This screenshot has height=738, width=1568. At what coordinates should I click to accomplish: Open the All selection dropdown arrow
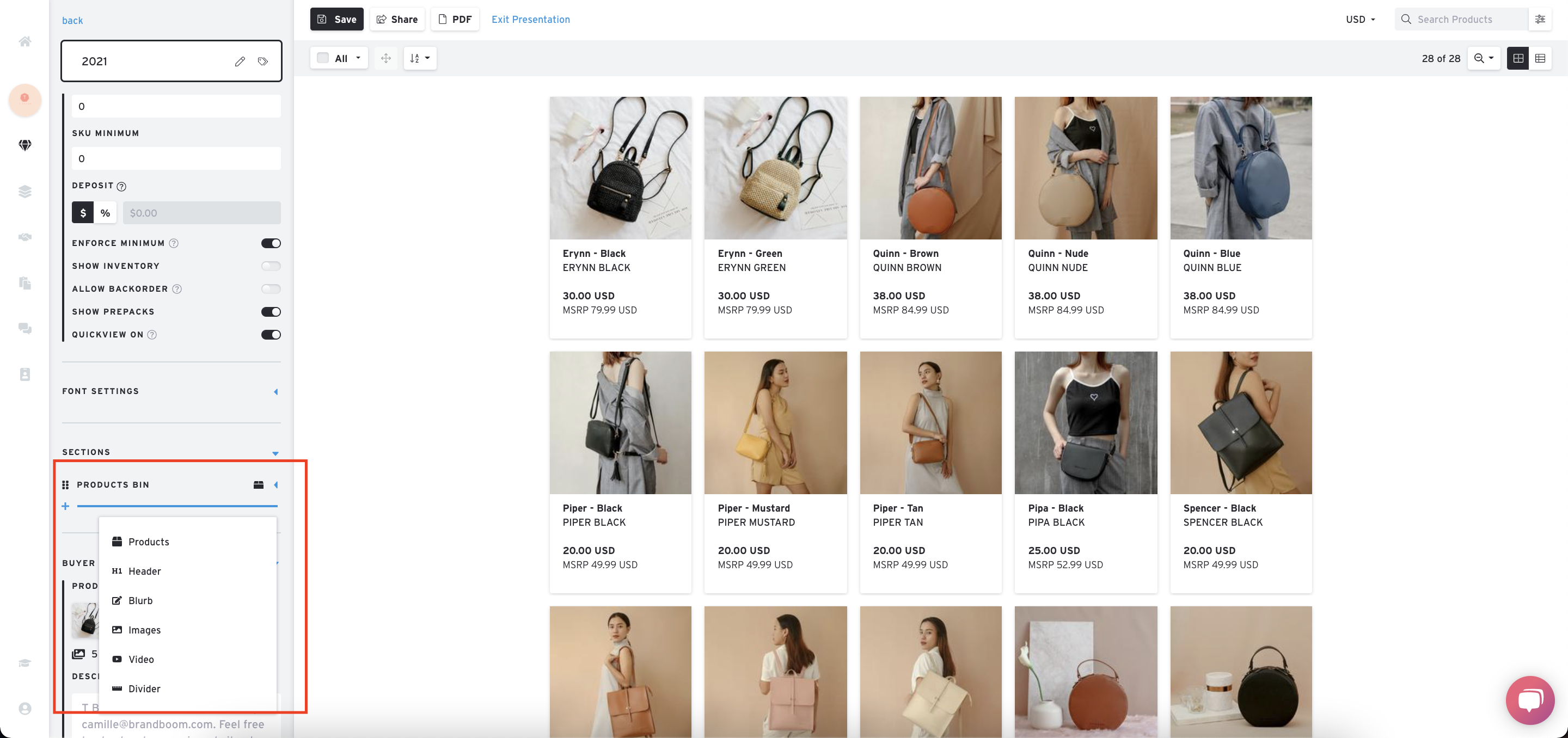point(358,58)
